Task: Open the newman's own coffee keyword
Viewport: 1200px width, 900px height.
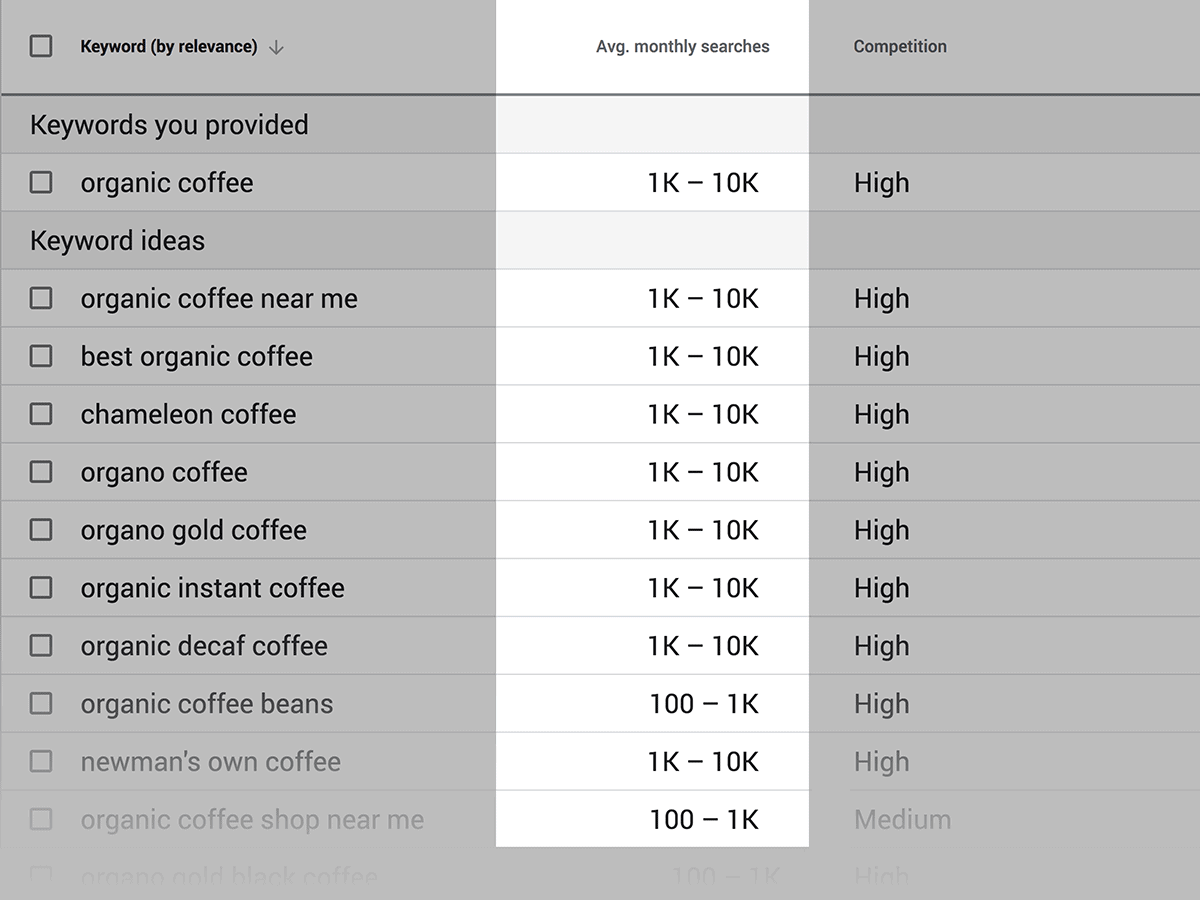Action: [210, 762]
